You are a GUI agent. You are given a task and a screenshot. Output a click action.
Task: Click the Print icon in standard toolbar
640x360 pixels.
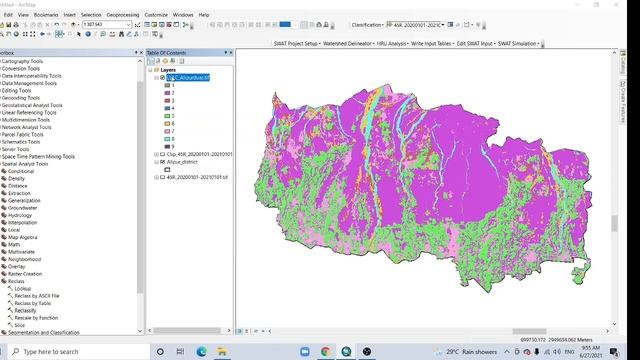coord(16,25)
